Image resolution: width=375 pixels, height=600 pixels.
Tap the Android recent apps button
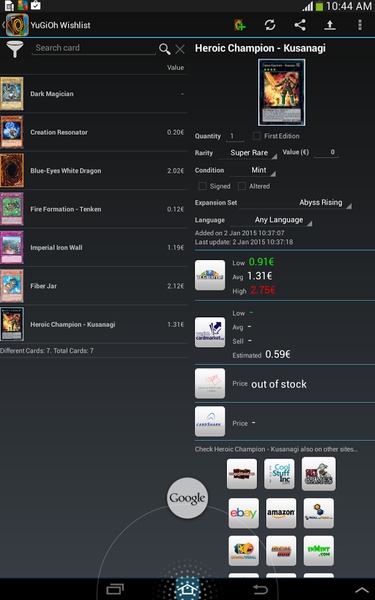coord(115,589)
